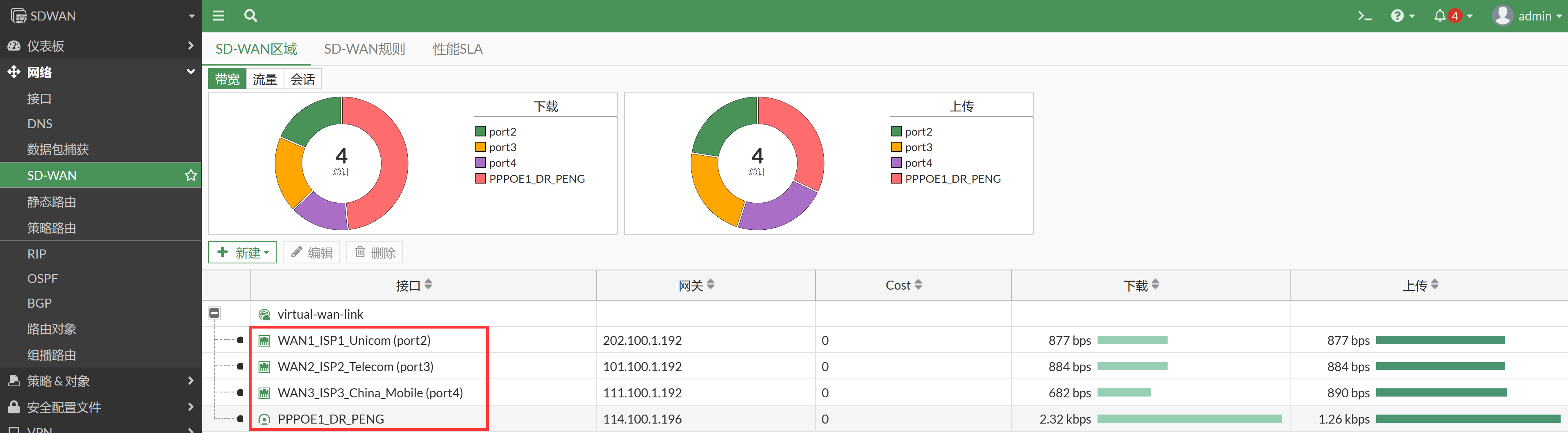Open the 性能SLA tab
Screen dimensions: 1568x433
(x=457, y=49)
